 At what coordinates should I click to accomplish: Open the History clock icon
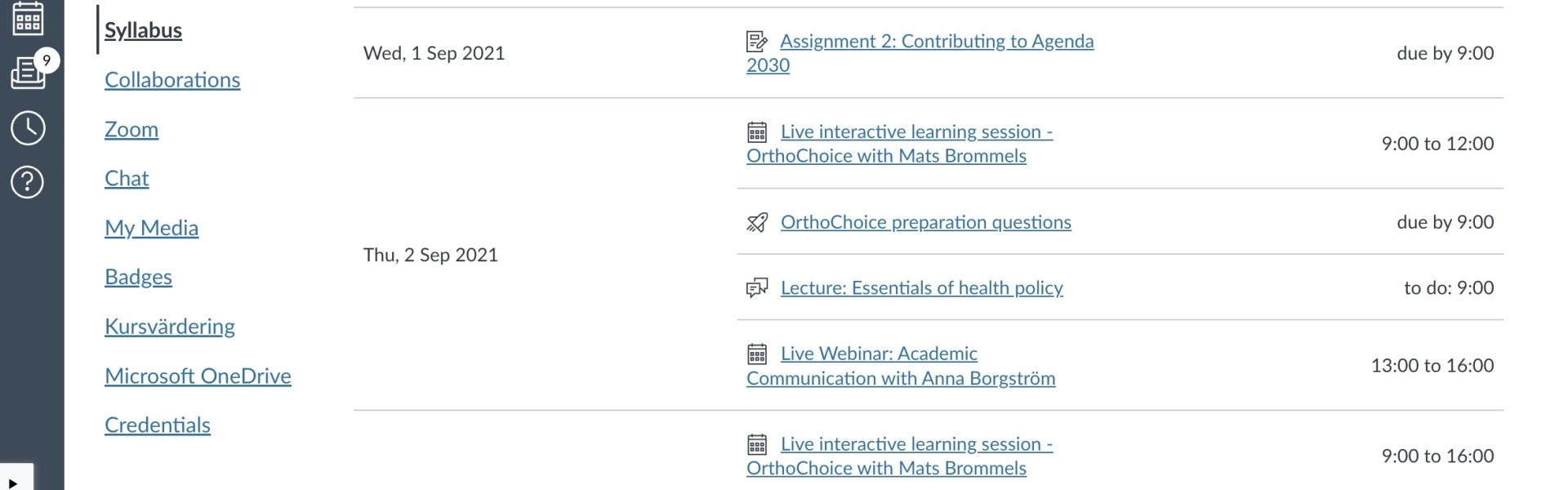[x=28, y=128]
